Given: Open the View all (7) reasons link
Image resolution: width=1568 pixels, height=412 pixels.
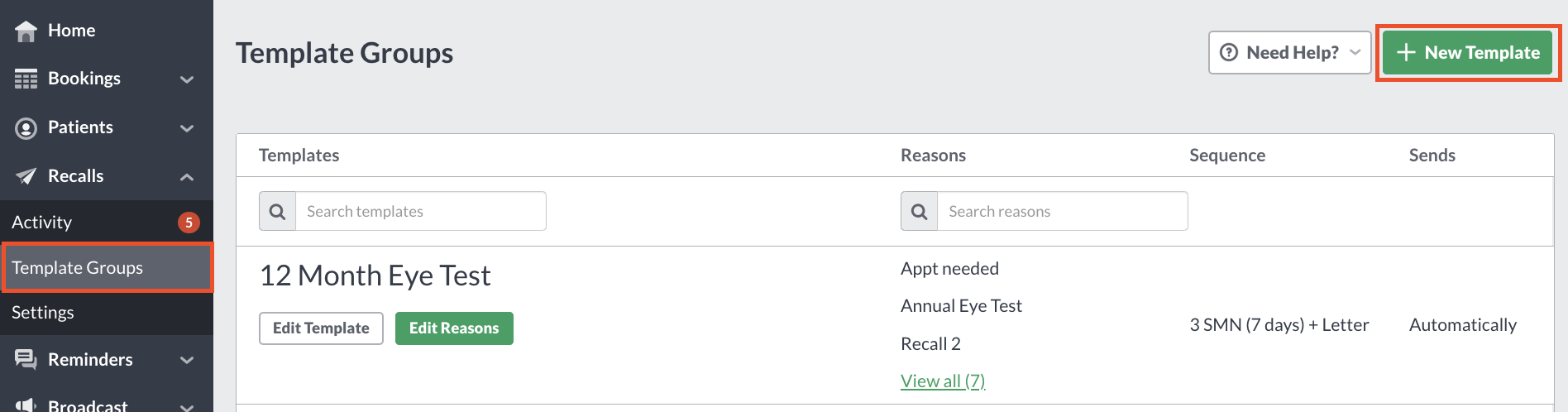Looking at the screenshot, I should pyautogui.click(x=943, y=381).
